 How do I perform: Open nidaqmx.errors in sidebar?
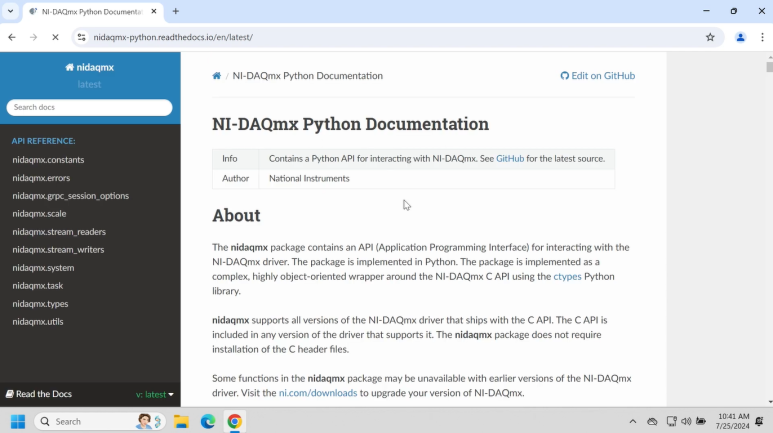(41, 178)
